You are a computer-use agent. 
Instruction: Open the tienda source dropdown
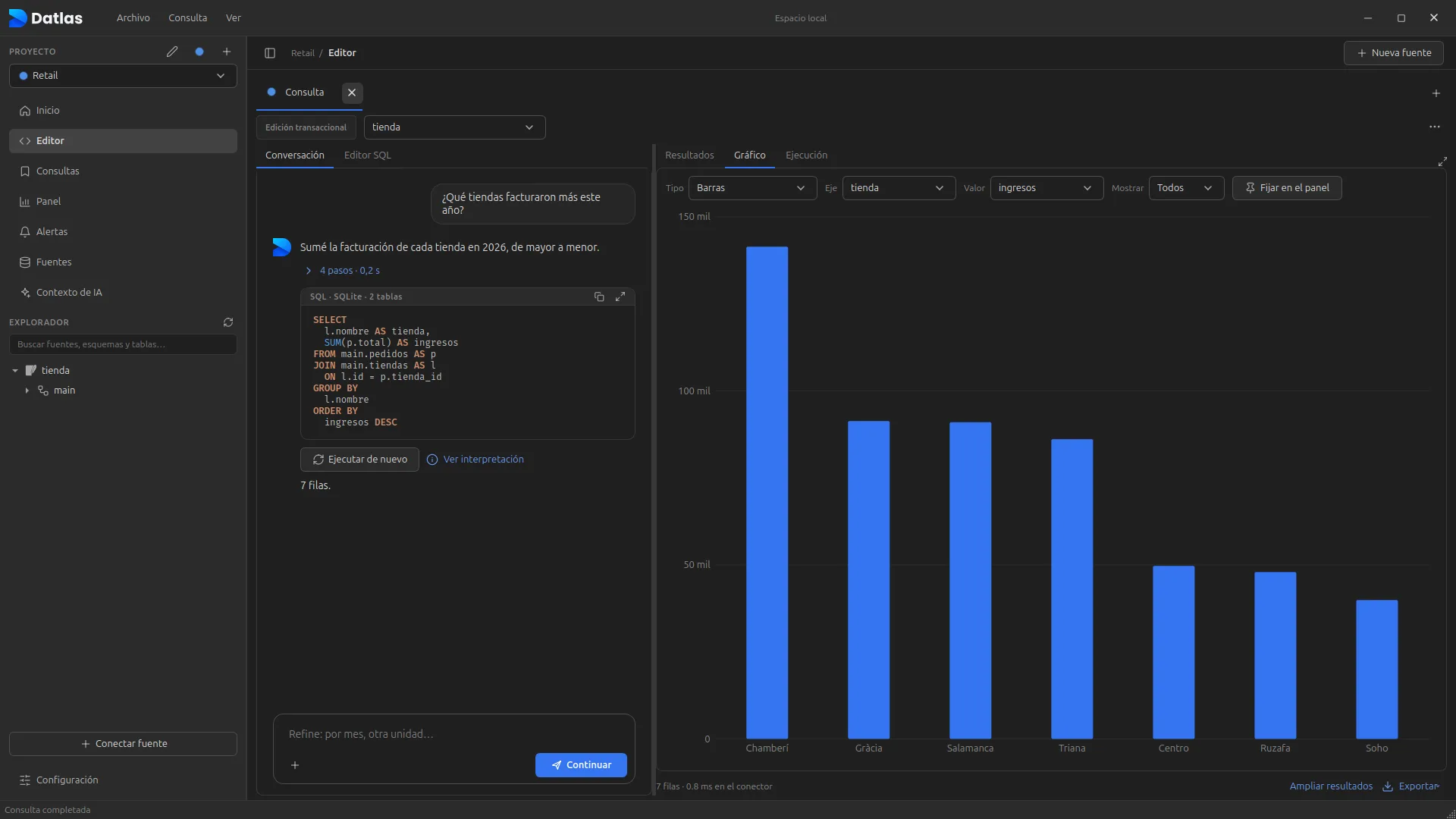point(454,127)
